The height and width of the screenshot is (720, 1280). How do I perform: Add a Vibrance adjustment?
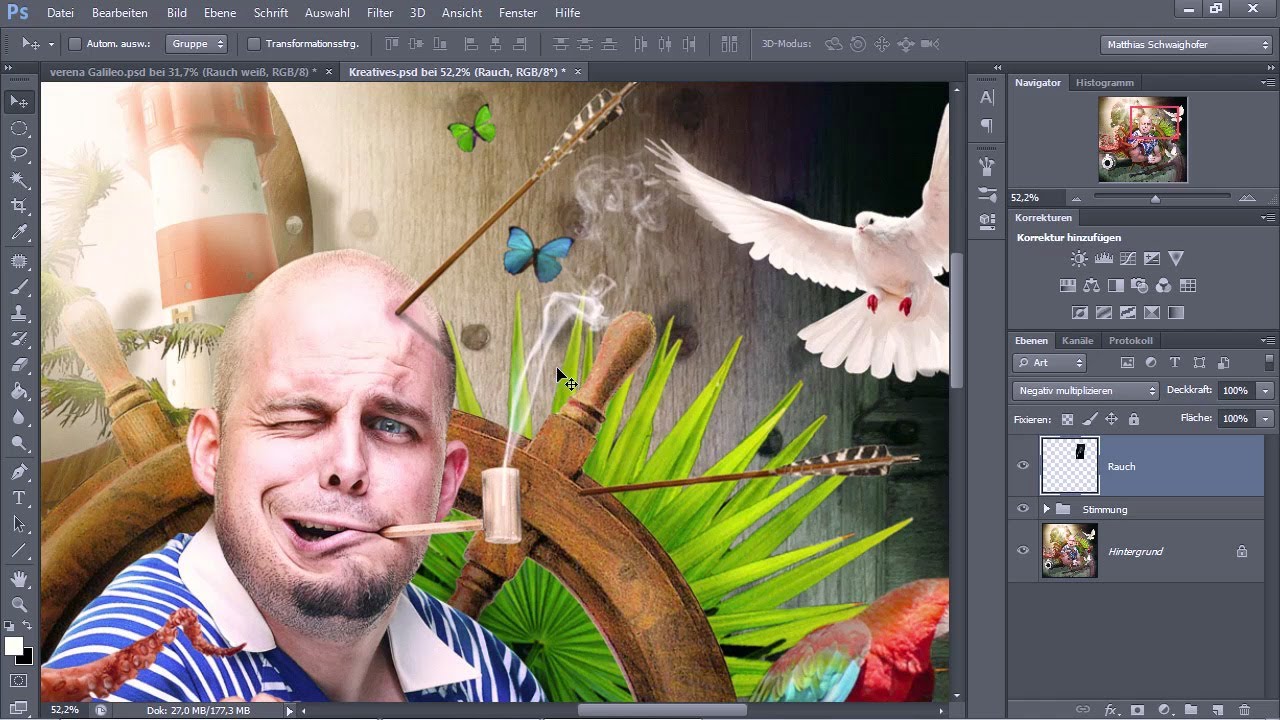(x=1175, y=258)
